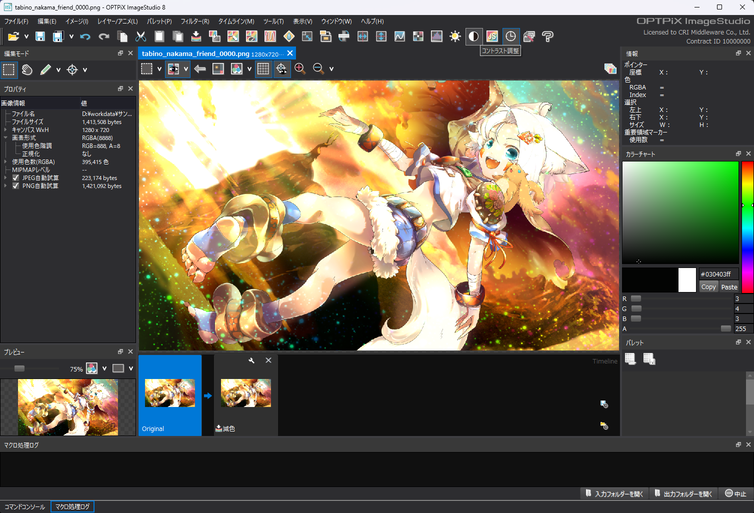The width and height of the screenshot is (754, 513).
Task: Select the pencil drawing tool
Action: (45, 70)
